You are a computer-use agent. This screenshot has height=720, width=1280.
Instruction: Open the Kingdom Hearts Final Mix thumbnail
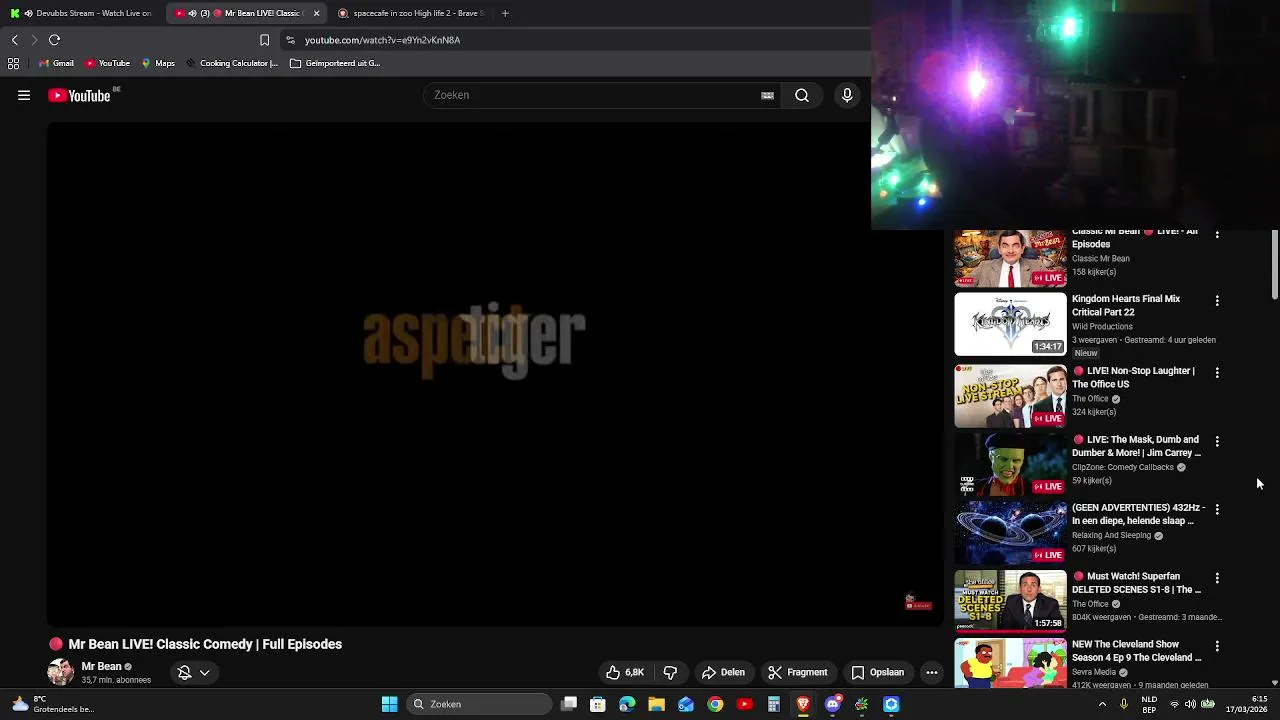click(1010, 324)
